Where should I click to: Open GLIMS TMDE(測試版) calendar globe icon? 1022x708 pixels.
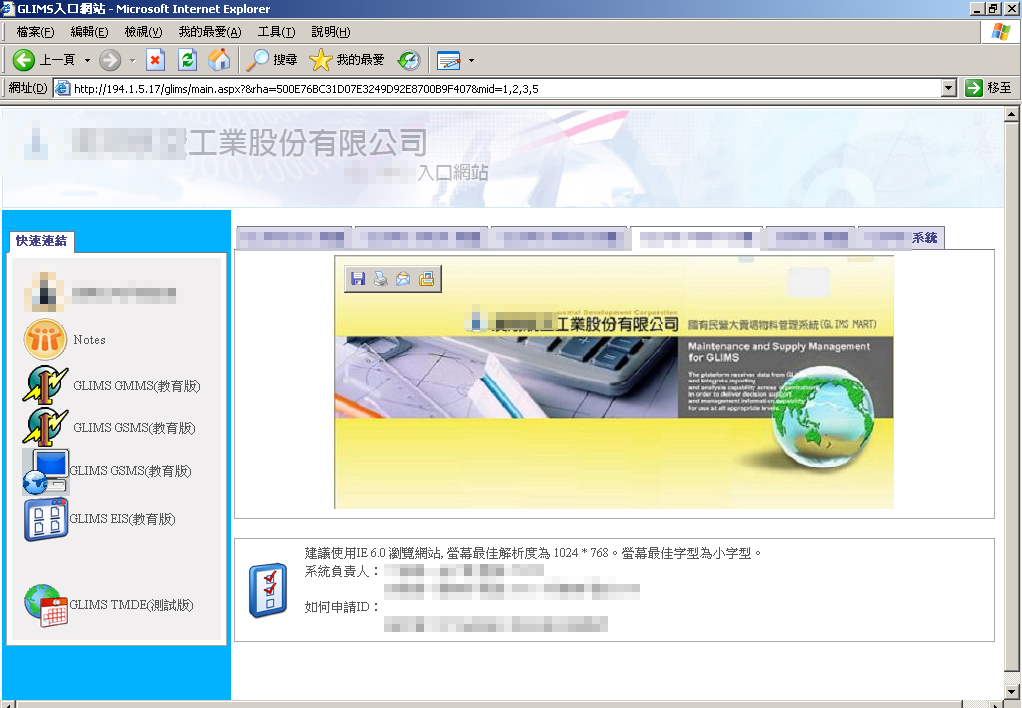(x=45, y=605)
